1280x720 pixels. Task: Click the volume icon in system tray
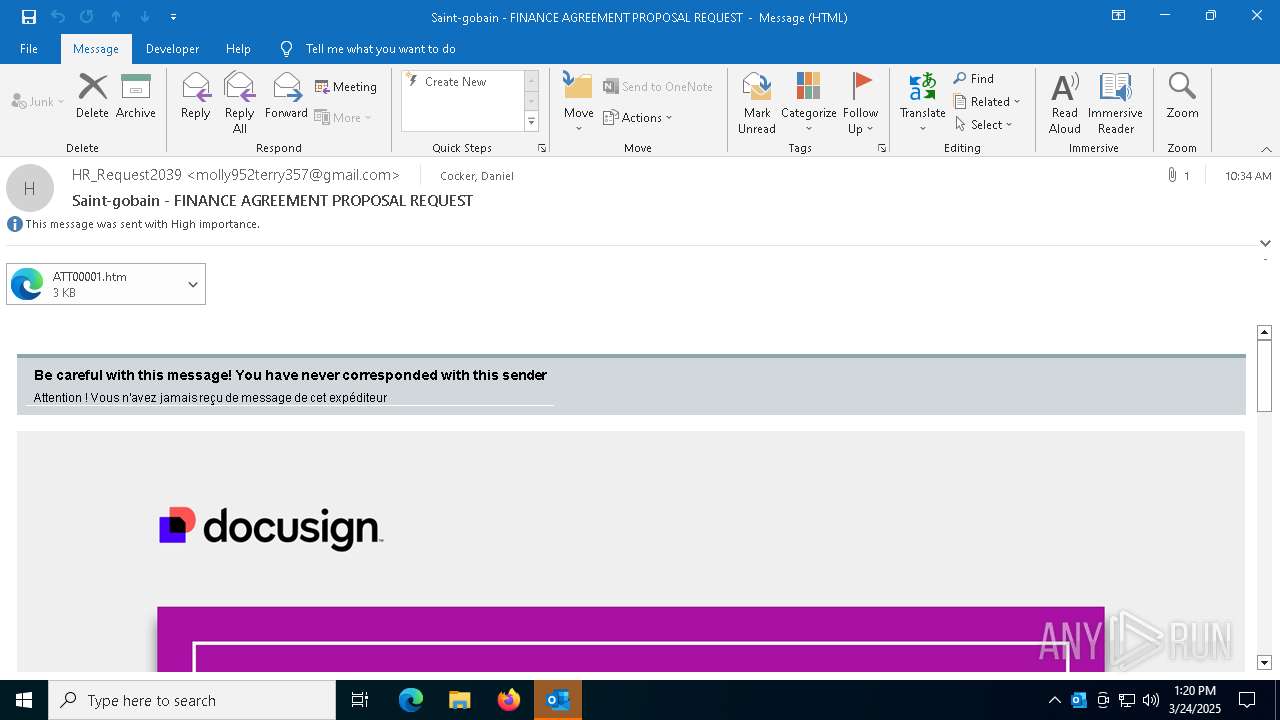click(x=1151, y=700)
